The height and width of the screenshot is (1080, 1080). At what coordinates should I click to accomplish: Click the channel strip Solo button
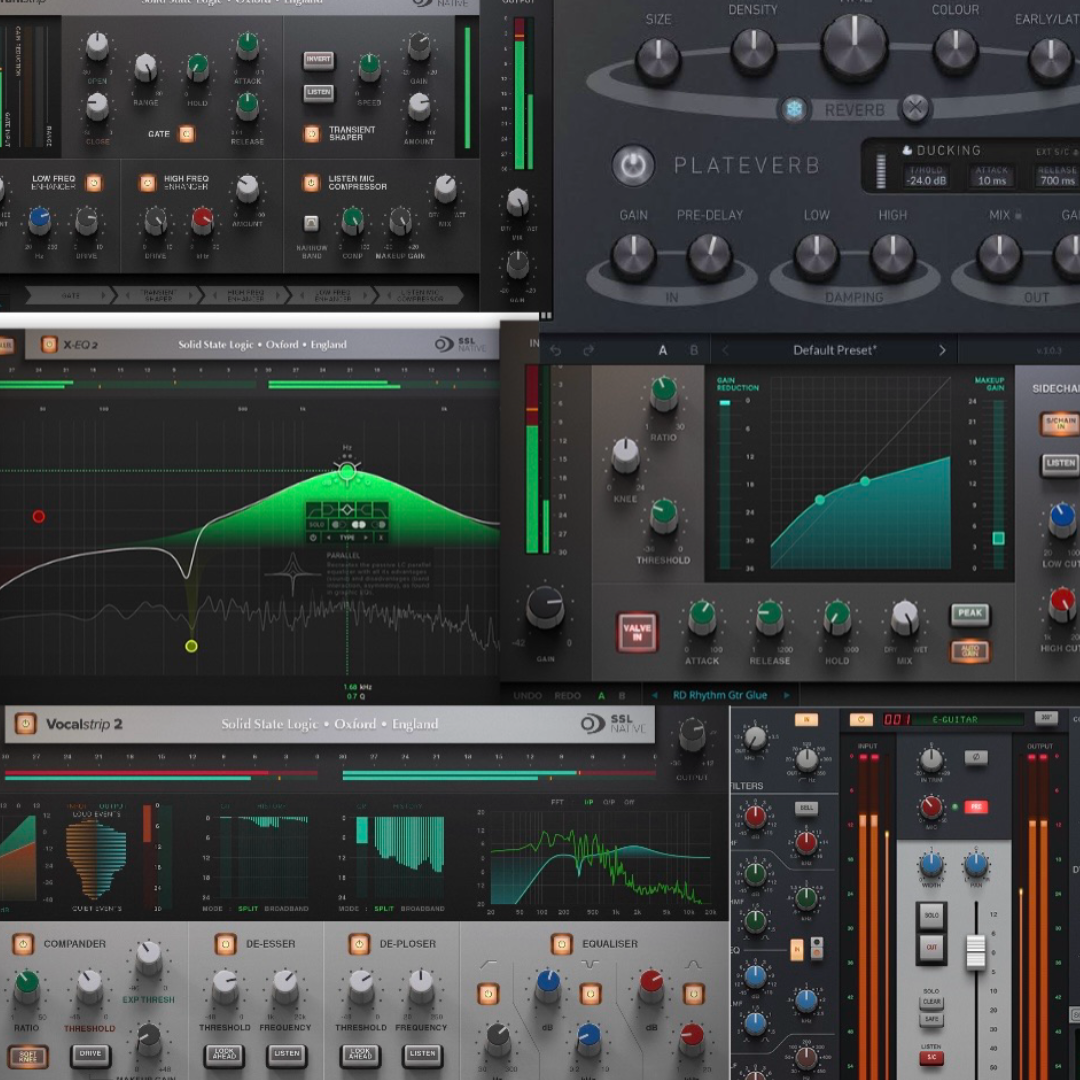931,915
